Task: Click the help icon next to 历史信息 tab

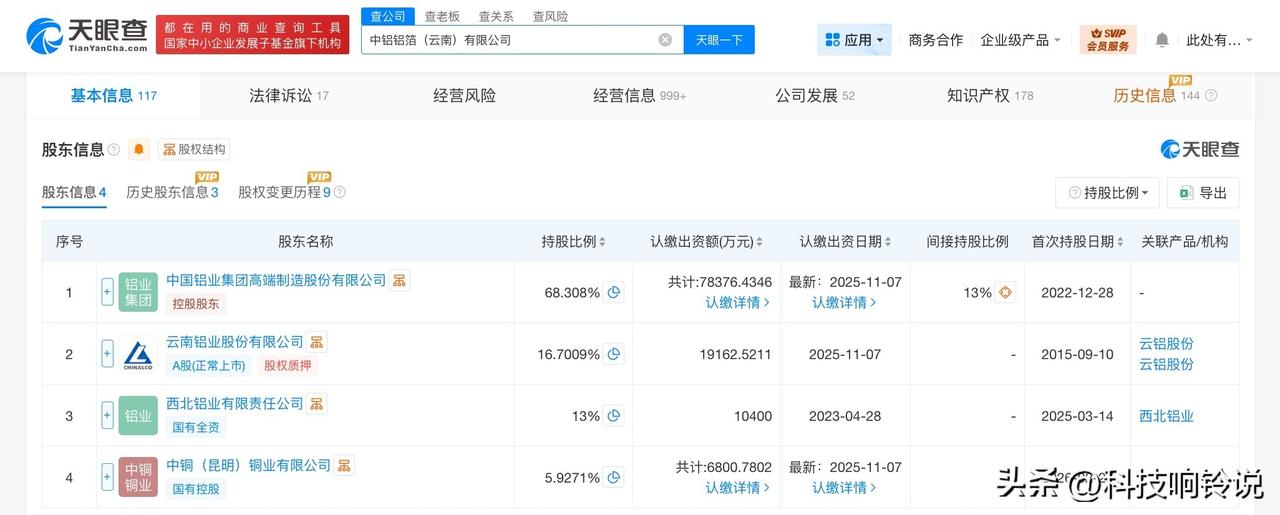Action: (x=1211, y=96)
